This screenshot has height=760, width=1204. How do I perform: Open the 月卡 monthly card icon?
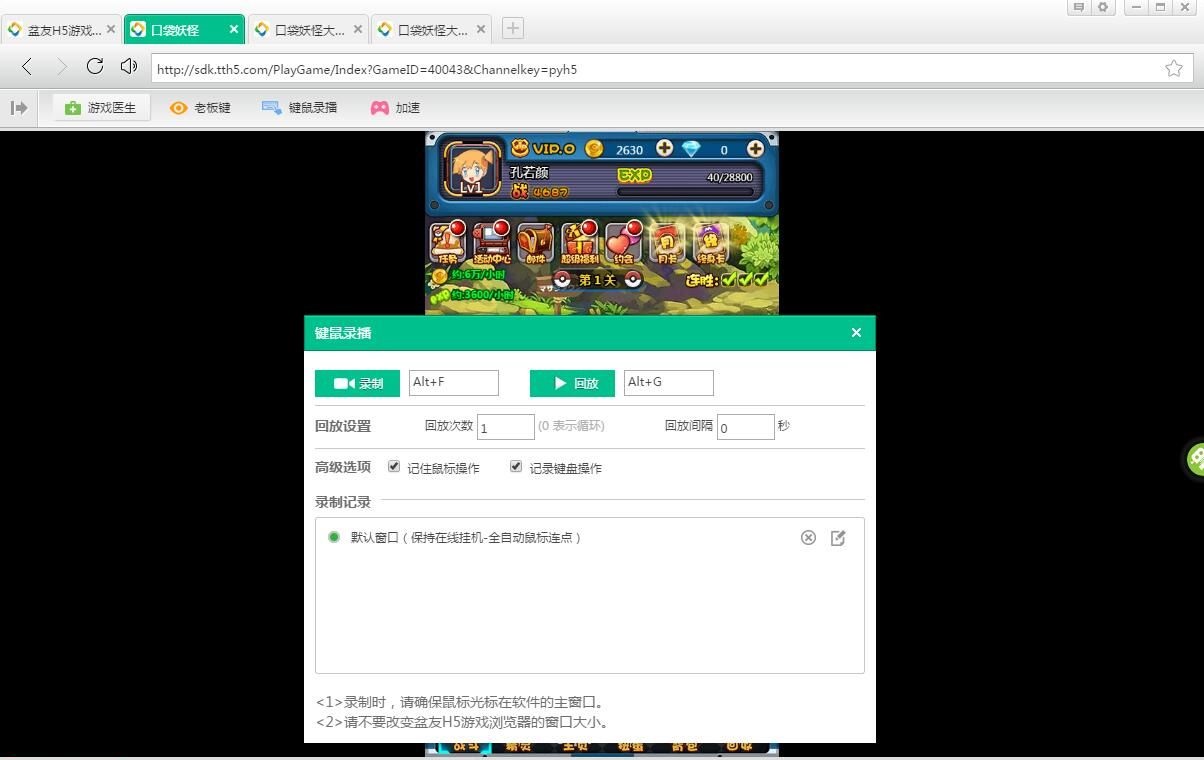coord(666,240)
